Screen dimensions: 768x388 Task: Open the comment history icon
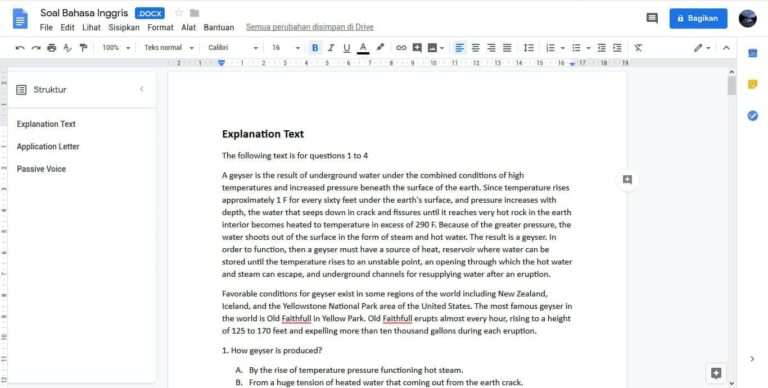pos(651,18)
